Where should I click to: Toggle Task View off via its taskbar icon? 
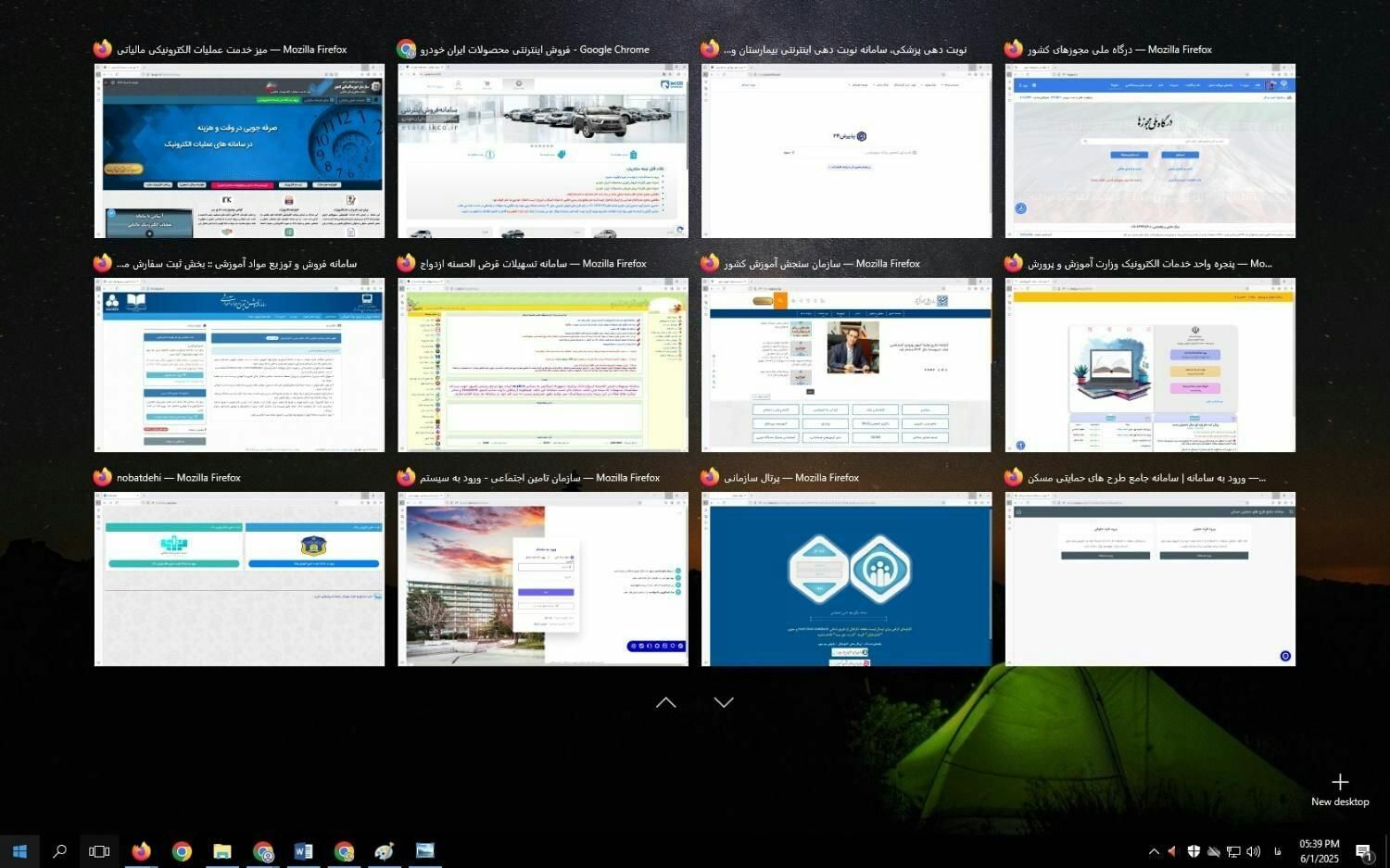click(x=98, y=851)
